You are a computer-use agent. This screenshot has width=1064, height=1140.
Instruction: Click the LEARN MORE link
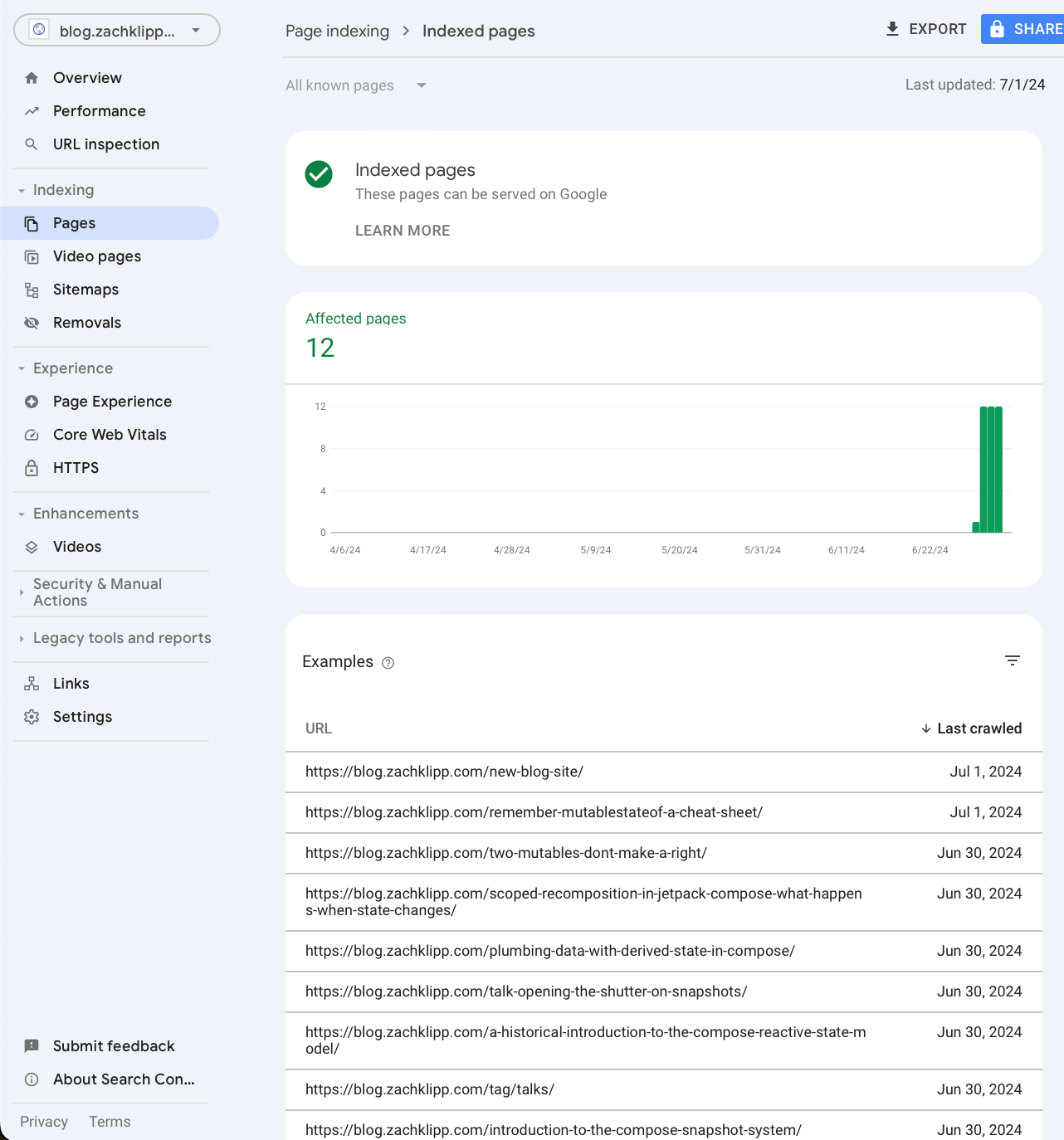pos(403,231)
